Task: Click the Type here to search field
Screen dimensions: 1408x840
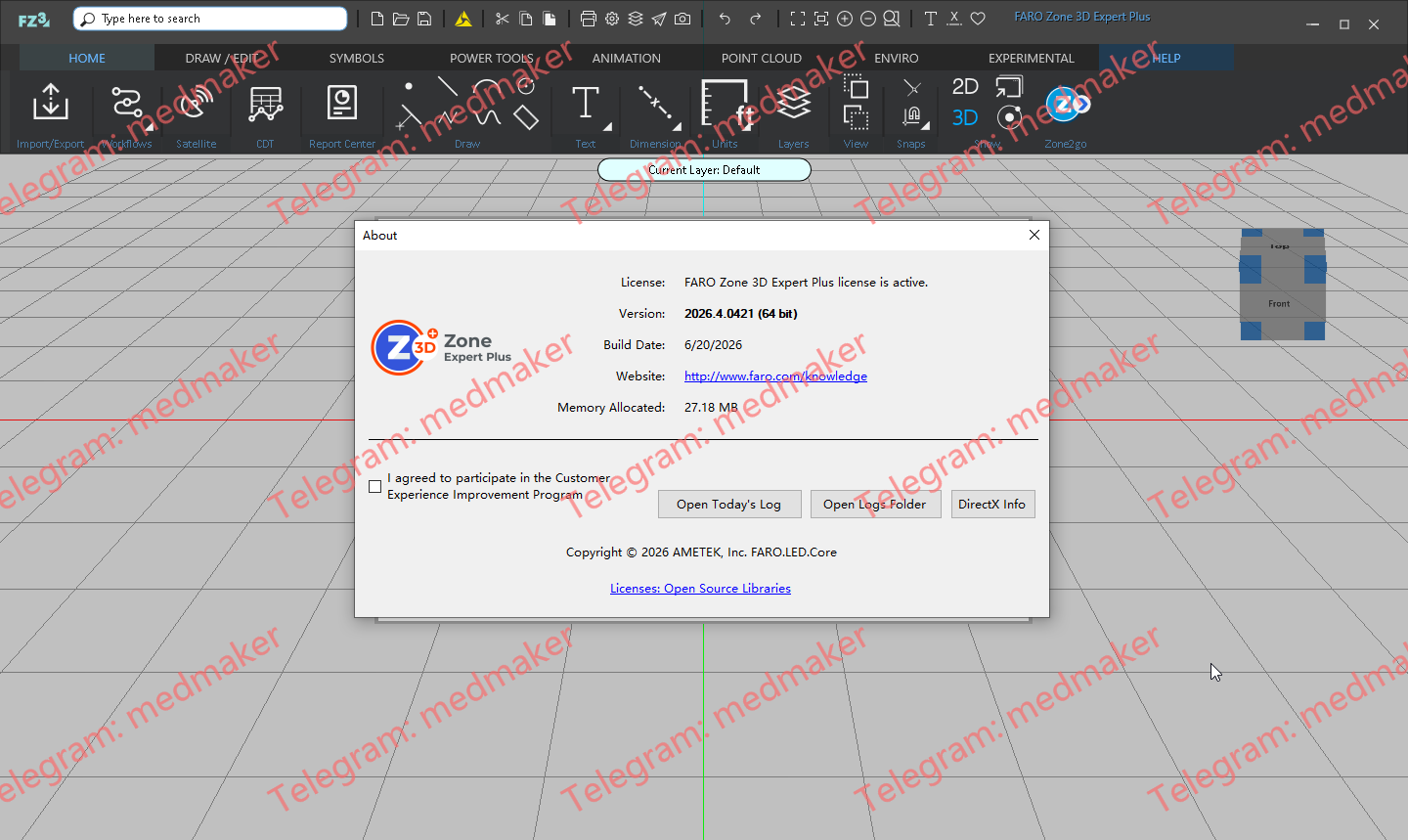Action: 210,19
